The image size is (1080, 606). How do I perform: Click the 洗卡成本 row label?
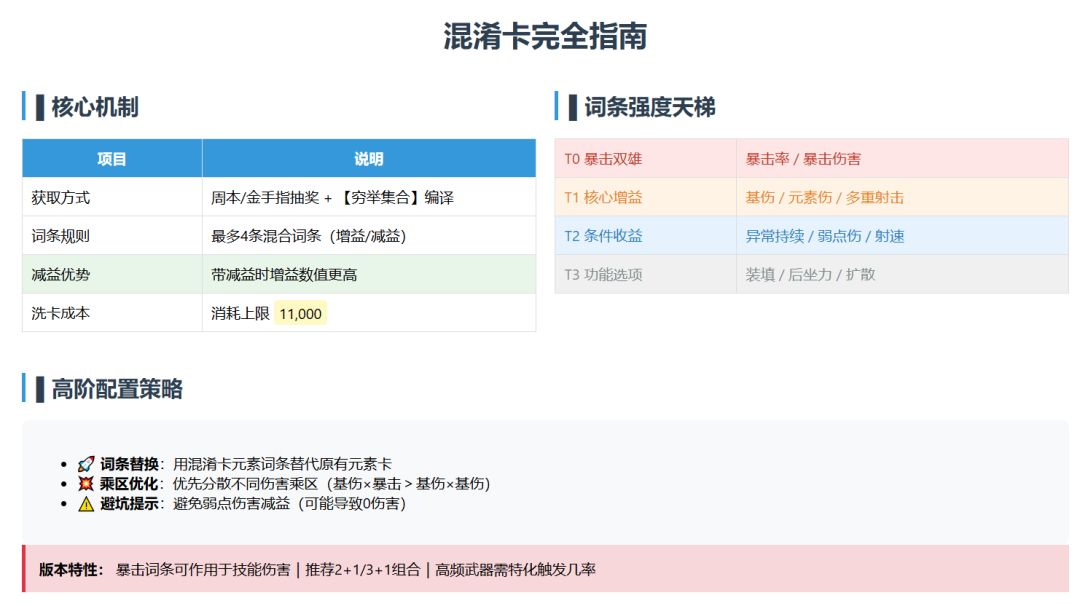tap(61, 313)
